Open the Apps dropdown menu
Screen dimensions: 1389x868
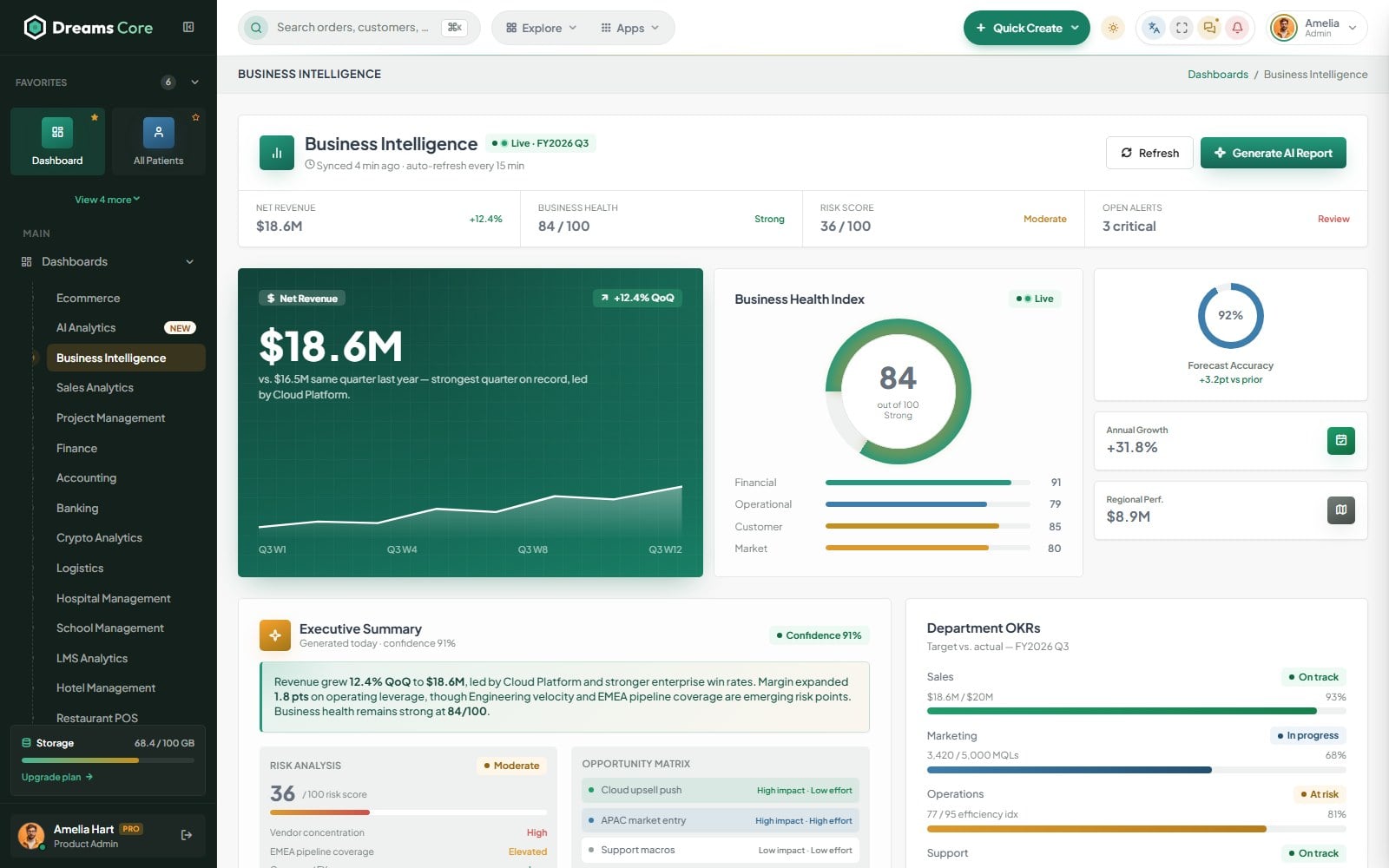[629, 28]
